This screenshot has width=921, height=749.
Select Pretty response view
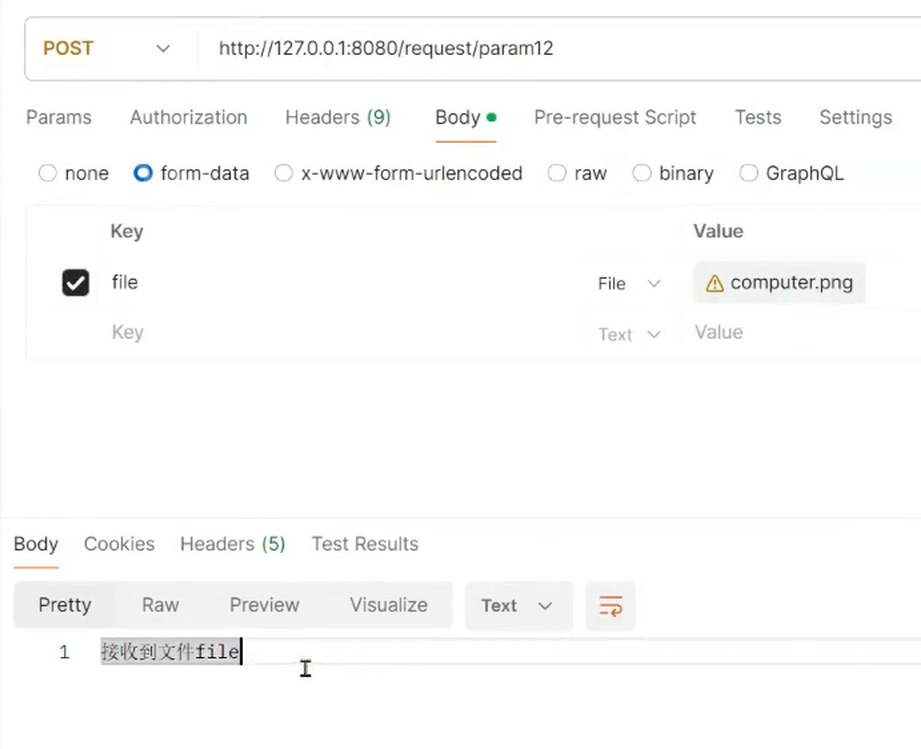click(65, 605)
